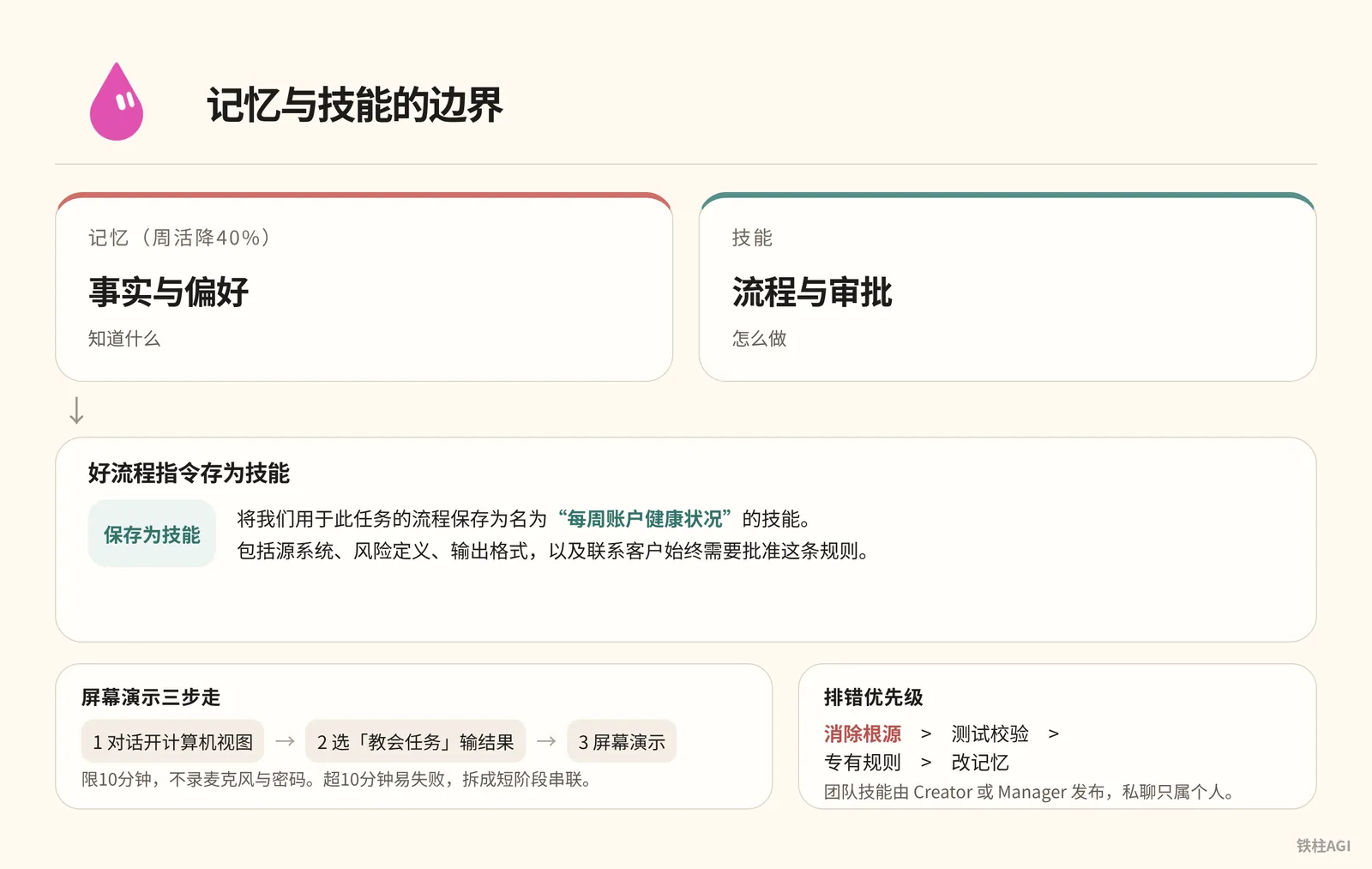This screenshot has height=869, width=1372.
Task: Select step chip 3 屏幕演示
Action: coord(622,741)
